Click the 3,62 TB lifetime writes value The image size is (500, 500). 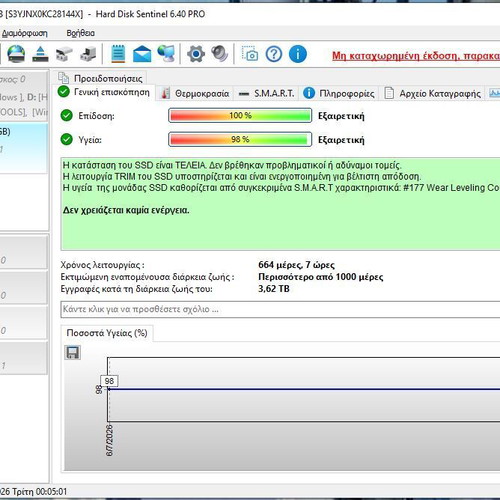coord(274,289)
